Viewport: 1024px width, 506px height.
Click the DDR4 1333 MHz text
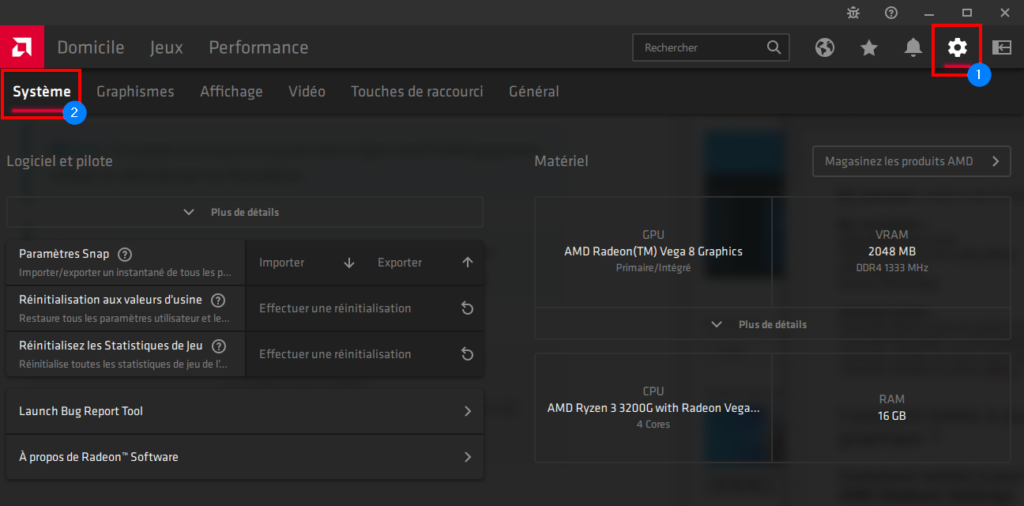[x=891, y=268]
